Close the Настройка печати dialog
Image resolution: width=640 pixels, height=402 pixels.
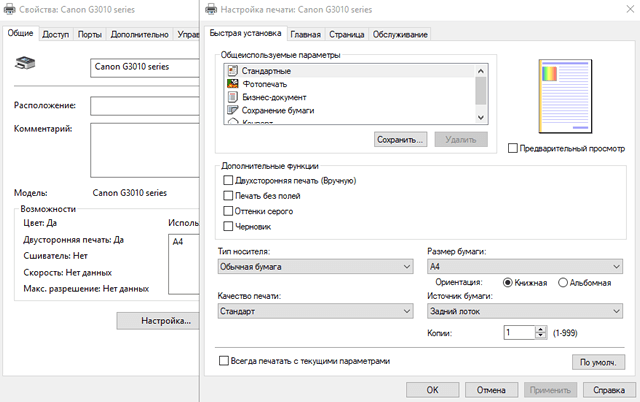(x=630, y=9)
